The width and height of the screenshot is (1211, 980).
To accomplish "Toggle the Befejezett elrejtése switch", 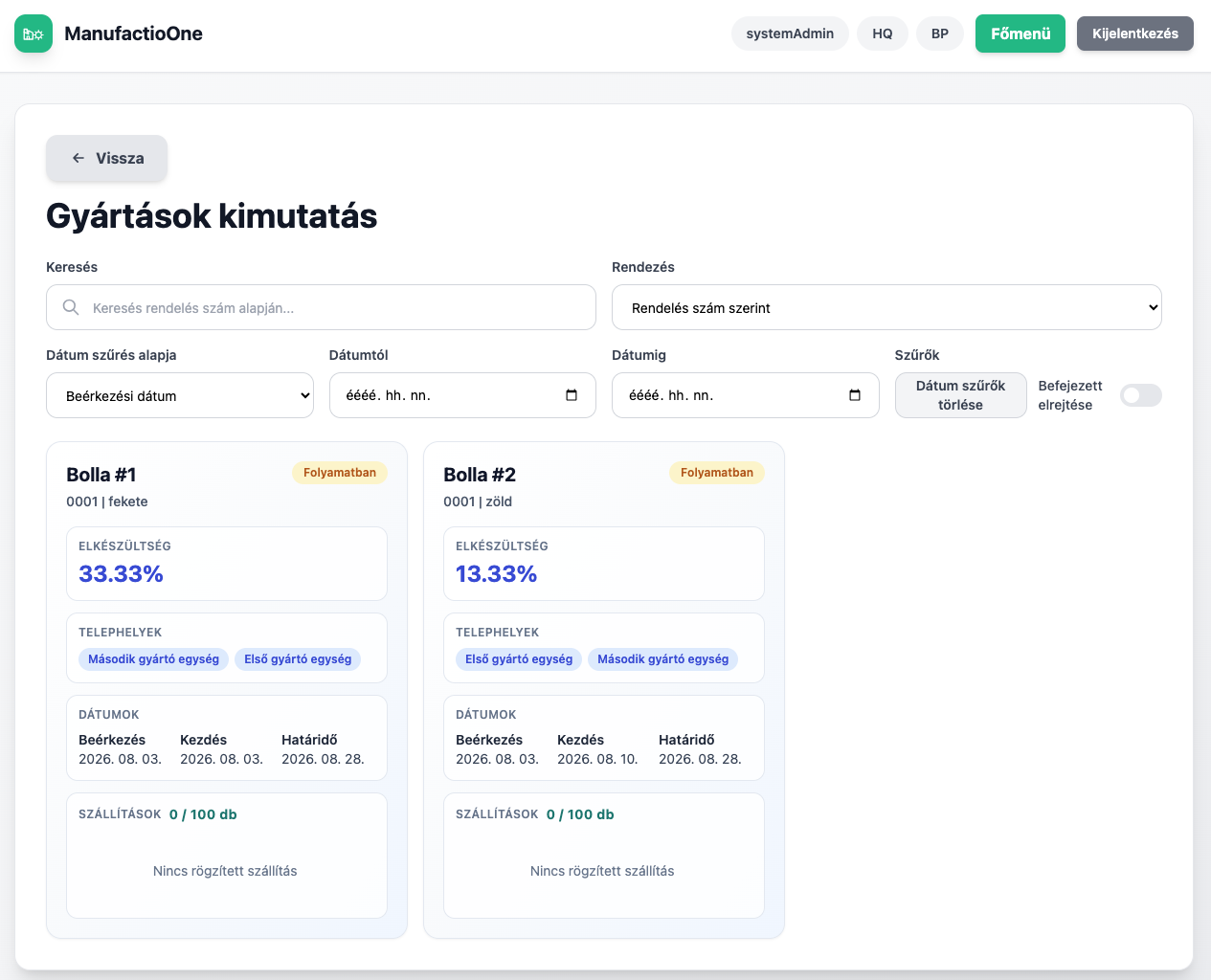I will coord(1141,395).
